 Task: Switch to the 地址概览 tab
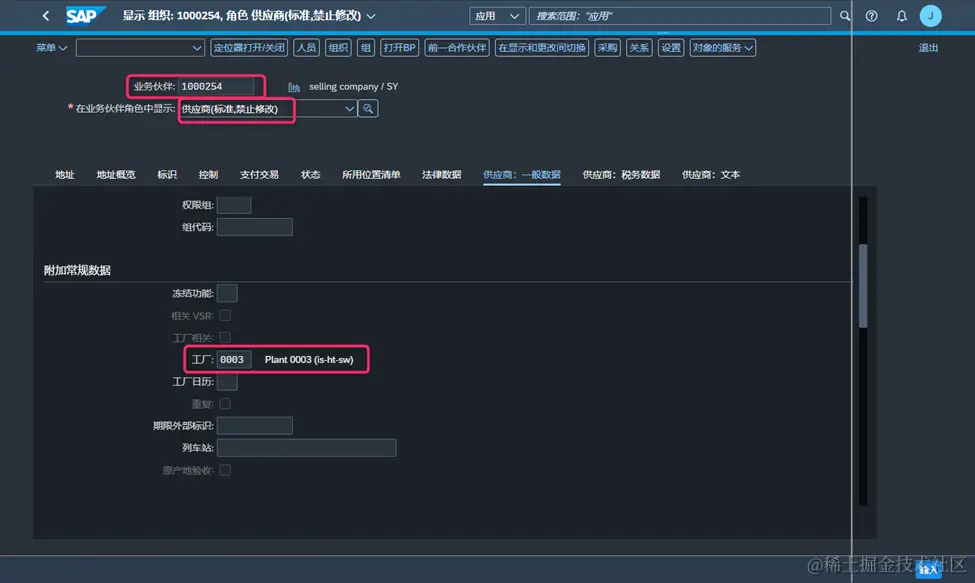click(x=116, y=175)
